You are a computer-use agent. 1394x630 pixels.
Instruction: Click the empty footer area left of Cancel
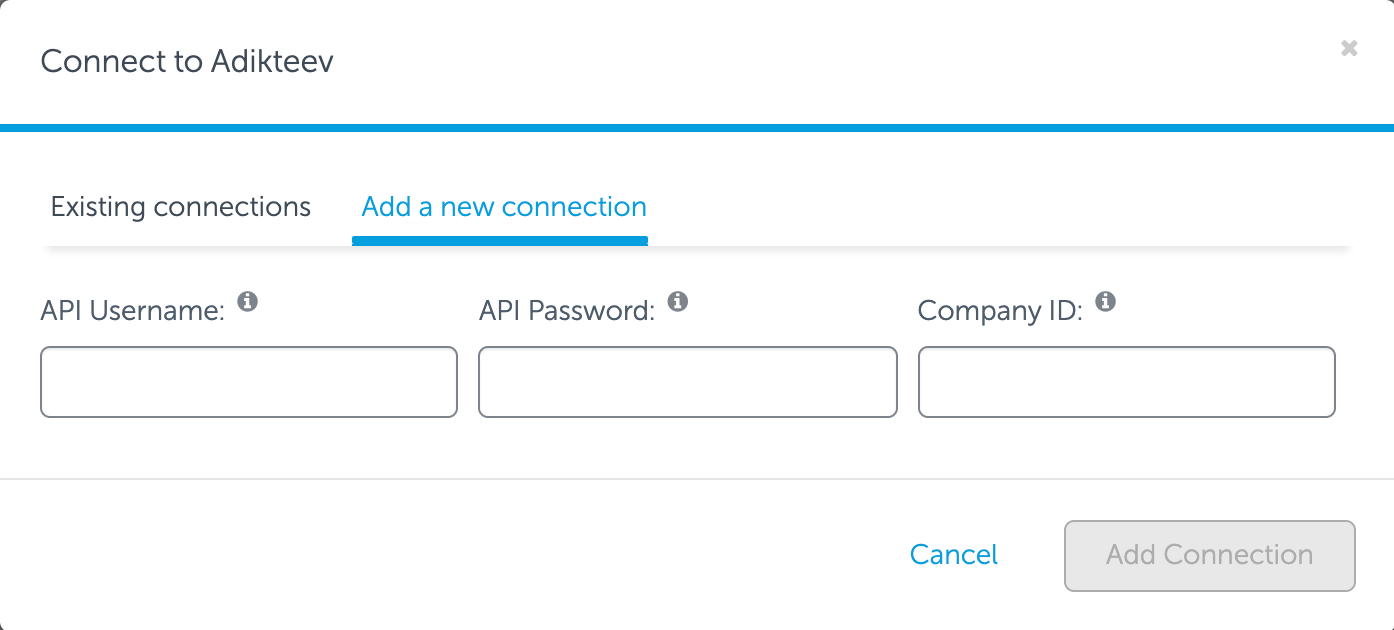pos(450,555)
